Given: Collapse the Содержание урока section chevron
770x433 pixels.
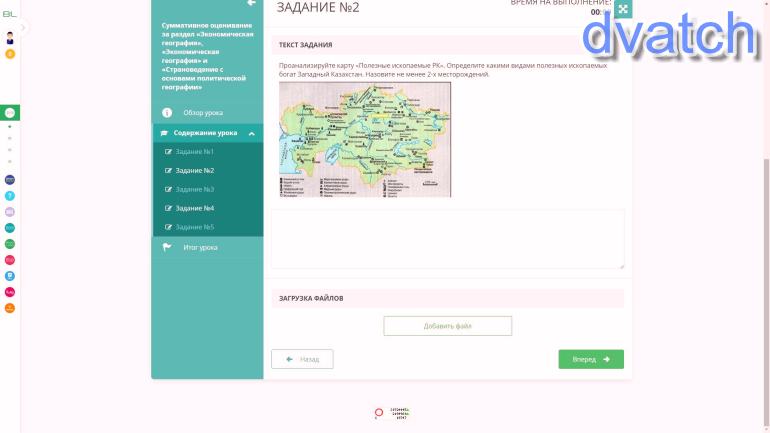Looking at the screenshot, I should (251, 134).
